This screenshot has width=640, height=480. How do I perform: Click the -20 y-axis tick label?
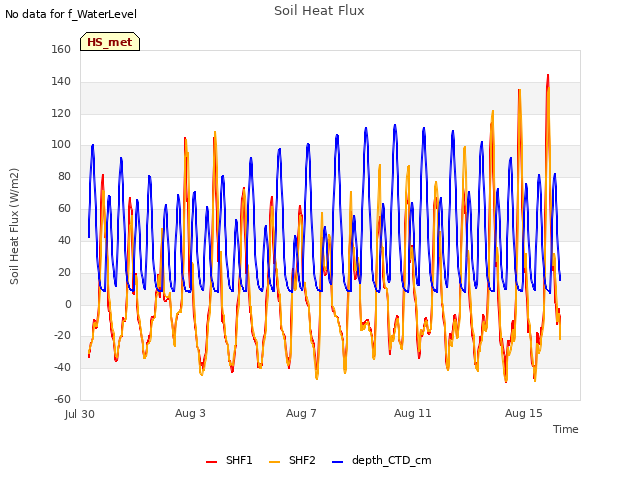pos(62,336)
